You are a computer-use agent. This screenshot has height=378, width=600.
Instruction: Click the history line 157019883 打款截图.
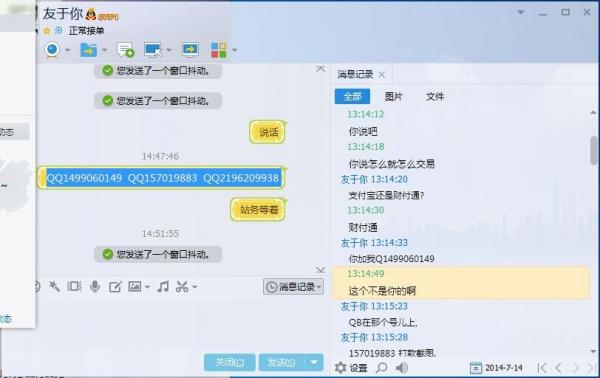pos(392,353)
